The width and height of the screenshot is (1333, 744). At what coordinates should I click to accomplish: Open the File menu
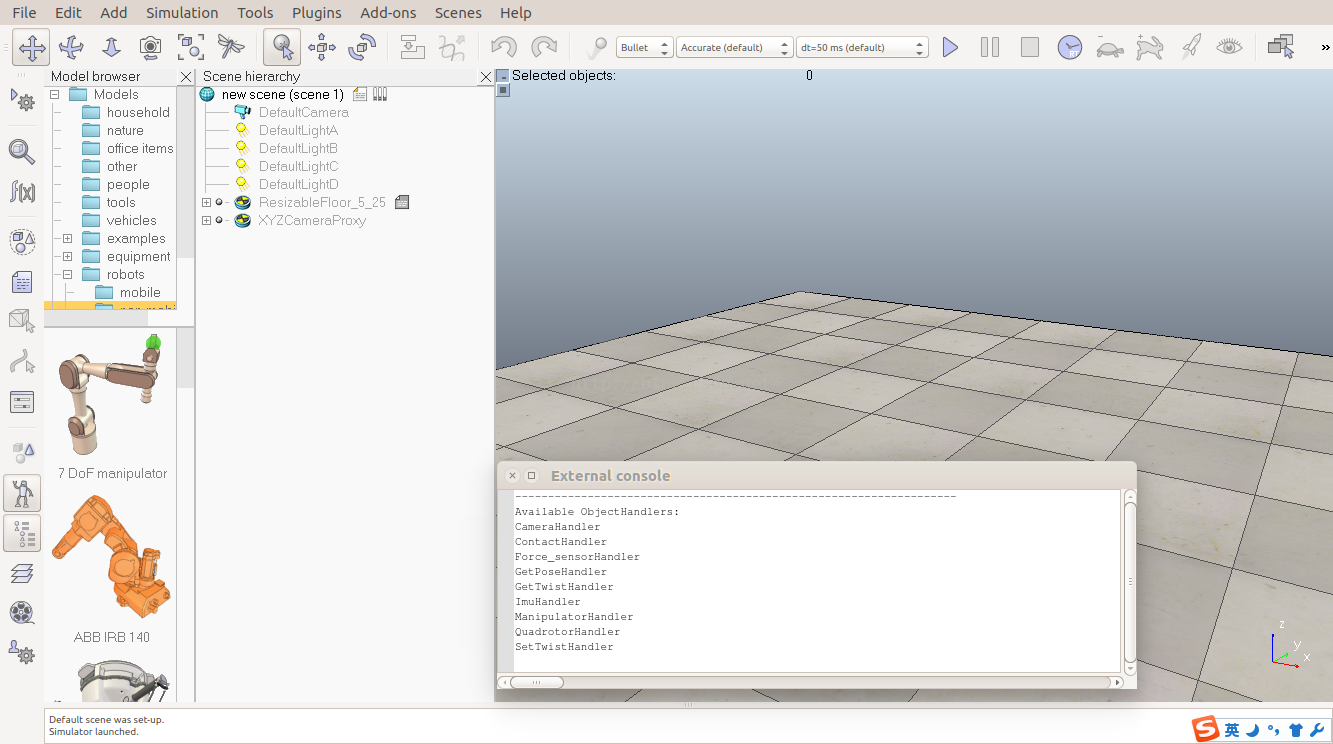(x=24, y=13)
